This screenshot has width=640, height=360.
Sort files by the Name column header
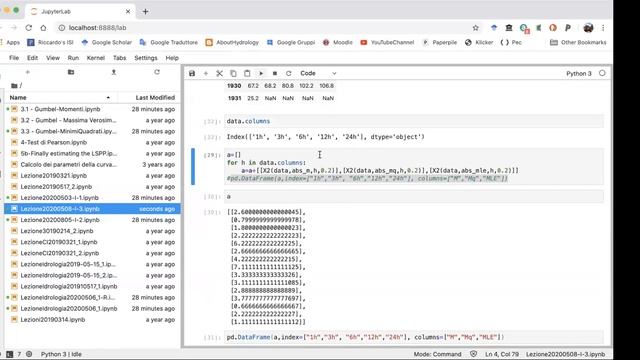click(60, 98)
